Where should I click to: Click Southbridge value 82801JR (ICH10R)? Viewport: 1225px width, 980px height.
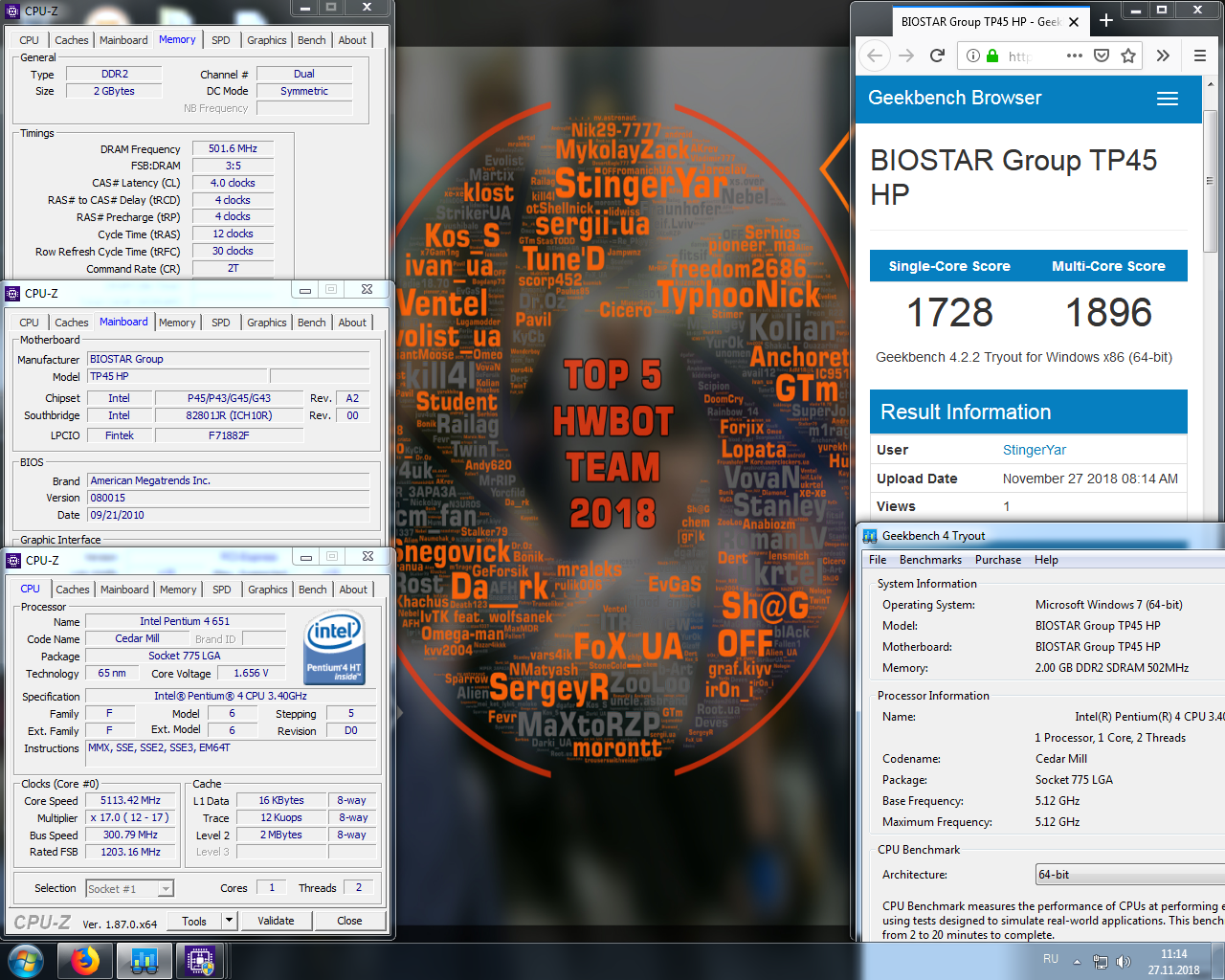coord(229,415)
